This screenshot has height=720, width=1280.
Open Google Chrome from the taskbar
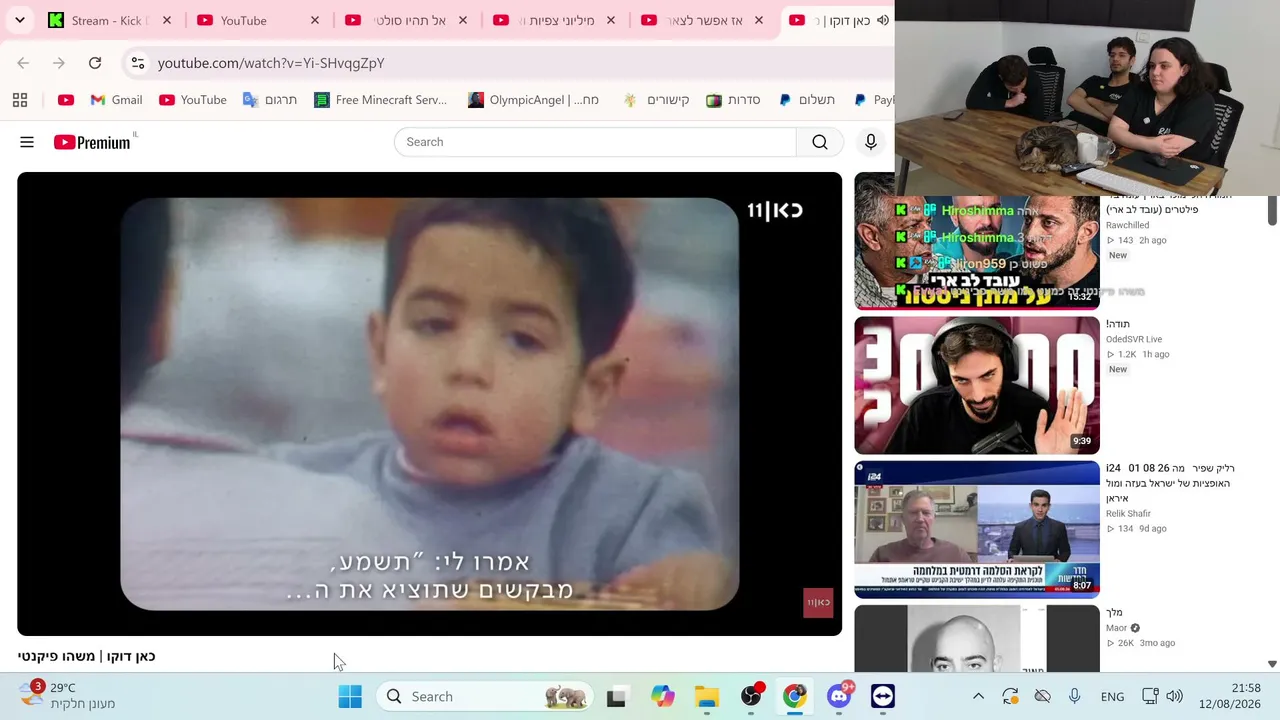(x=795, y=697)
